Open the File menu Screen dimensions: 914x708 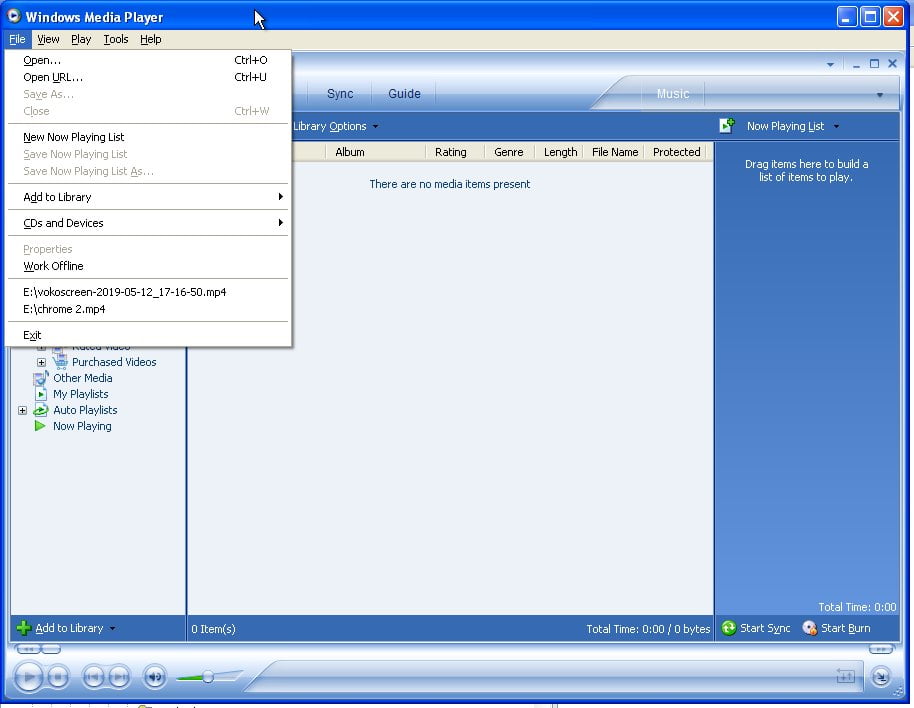pyautogui.click(x=17, y=39)
